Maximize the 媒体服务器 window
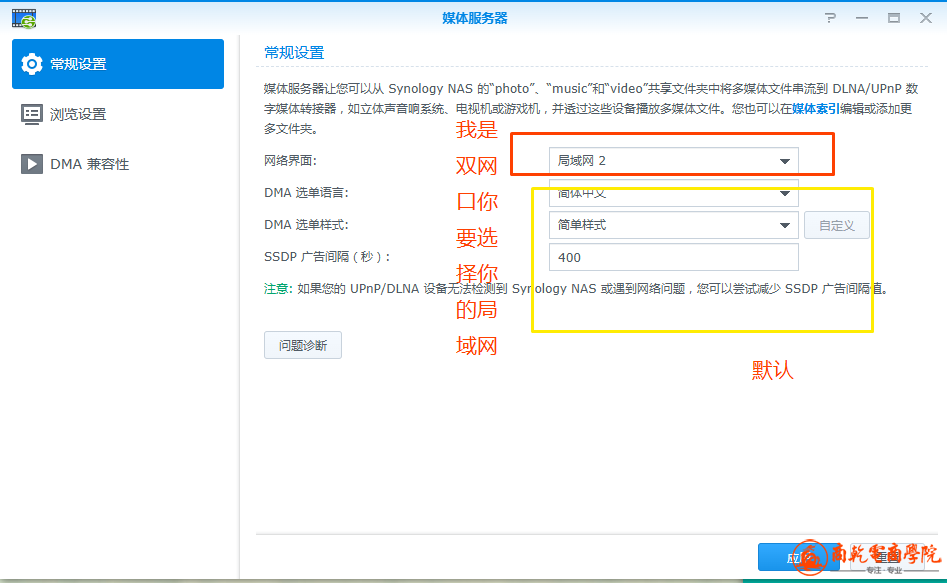The image size is (947, 583). pos(894,18)
